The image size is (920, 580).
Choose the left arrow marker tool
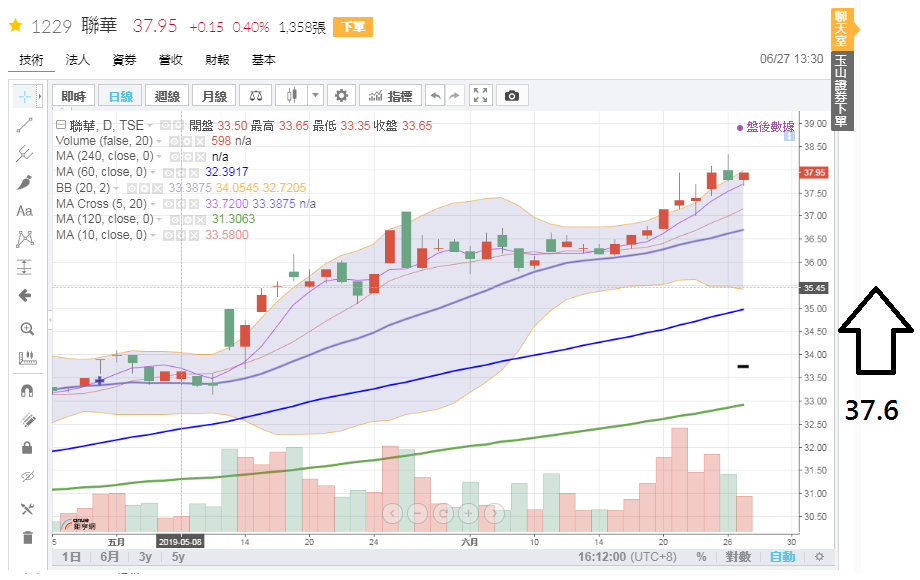25,296
